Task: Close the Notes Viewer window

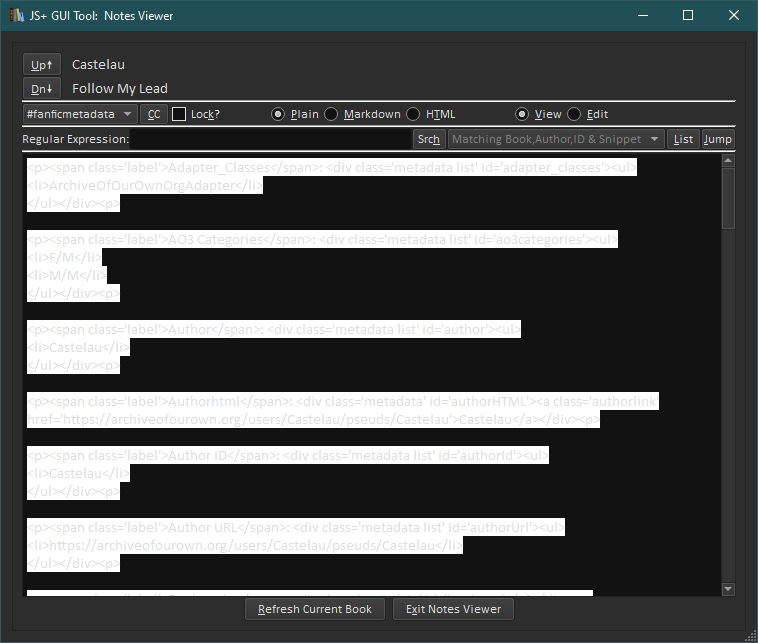Action: [x=734, y=15]
